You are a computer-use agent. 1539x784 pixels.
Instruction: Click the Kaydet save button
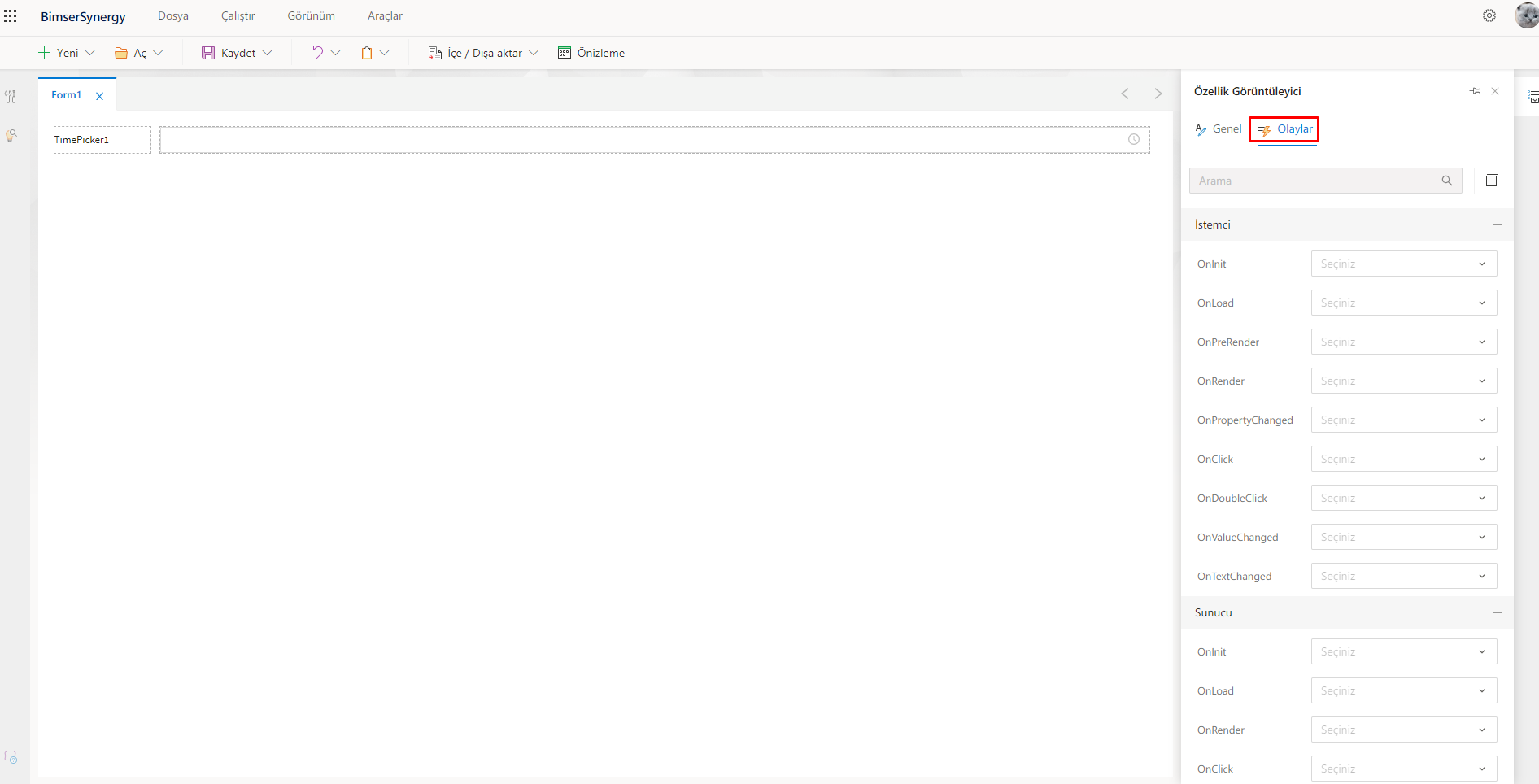click(229, 53)
